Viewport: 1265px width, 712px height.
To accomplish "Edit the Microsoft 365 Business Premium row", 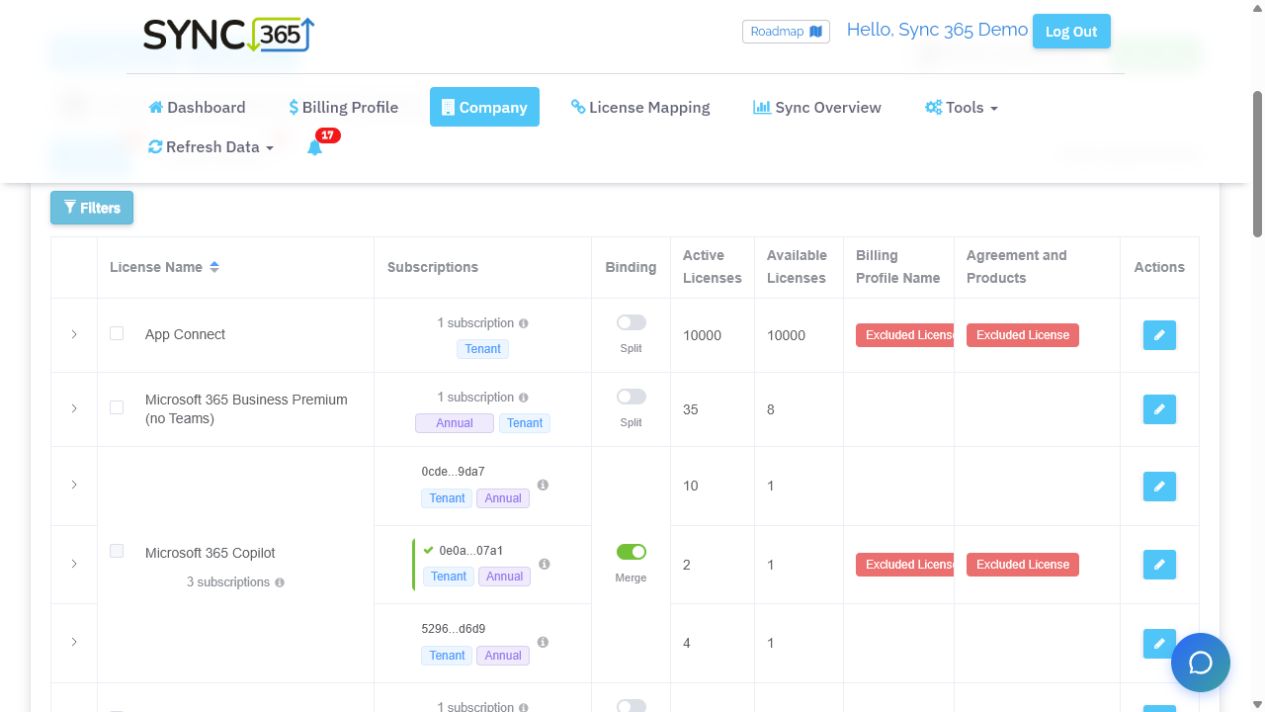I will point(1159,409).
